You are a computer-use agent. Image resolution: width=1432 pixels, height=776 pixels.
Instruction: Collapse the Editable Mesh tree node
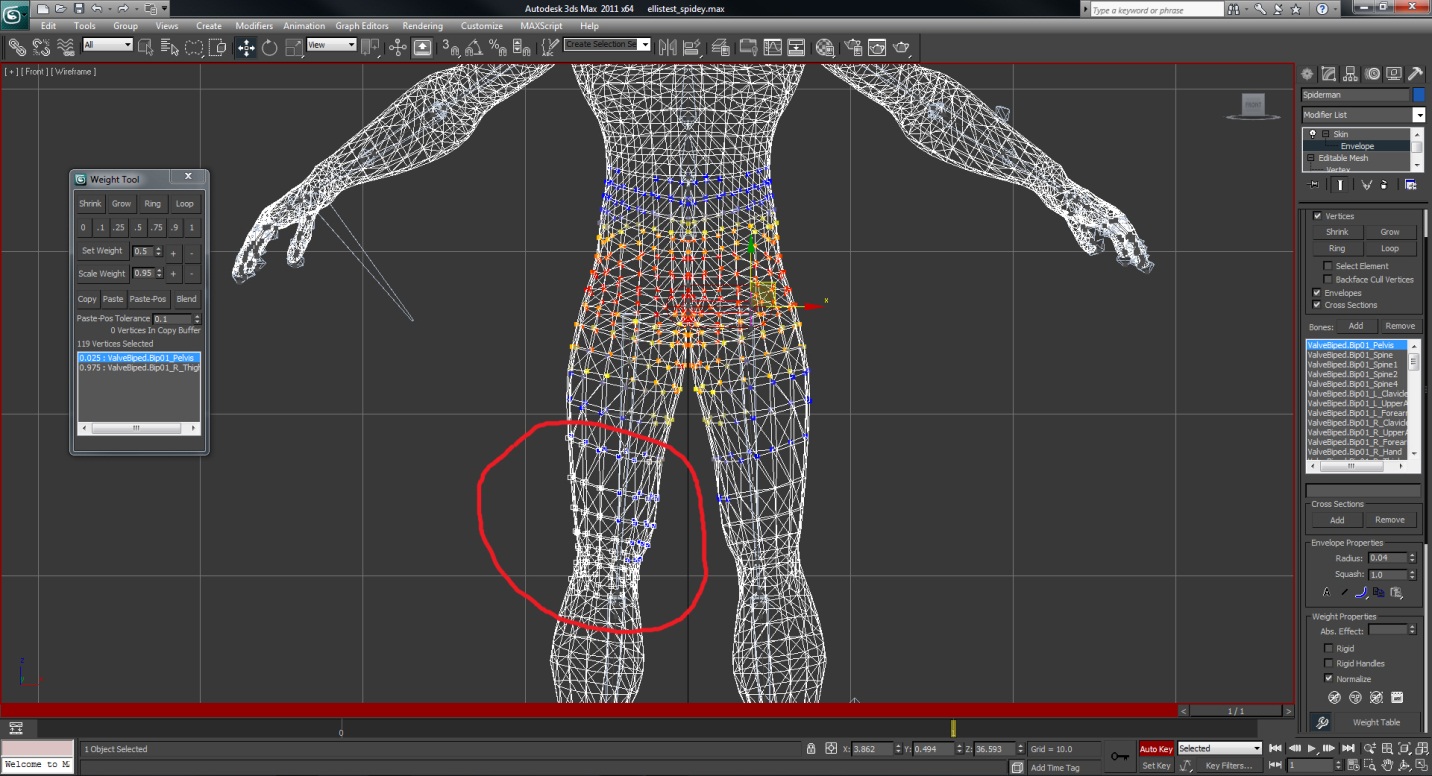coord(1311,158)
